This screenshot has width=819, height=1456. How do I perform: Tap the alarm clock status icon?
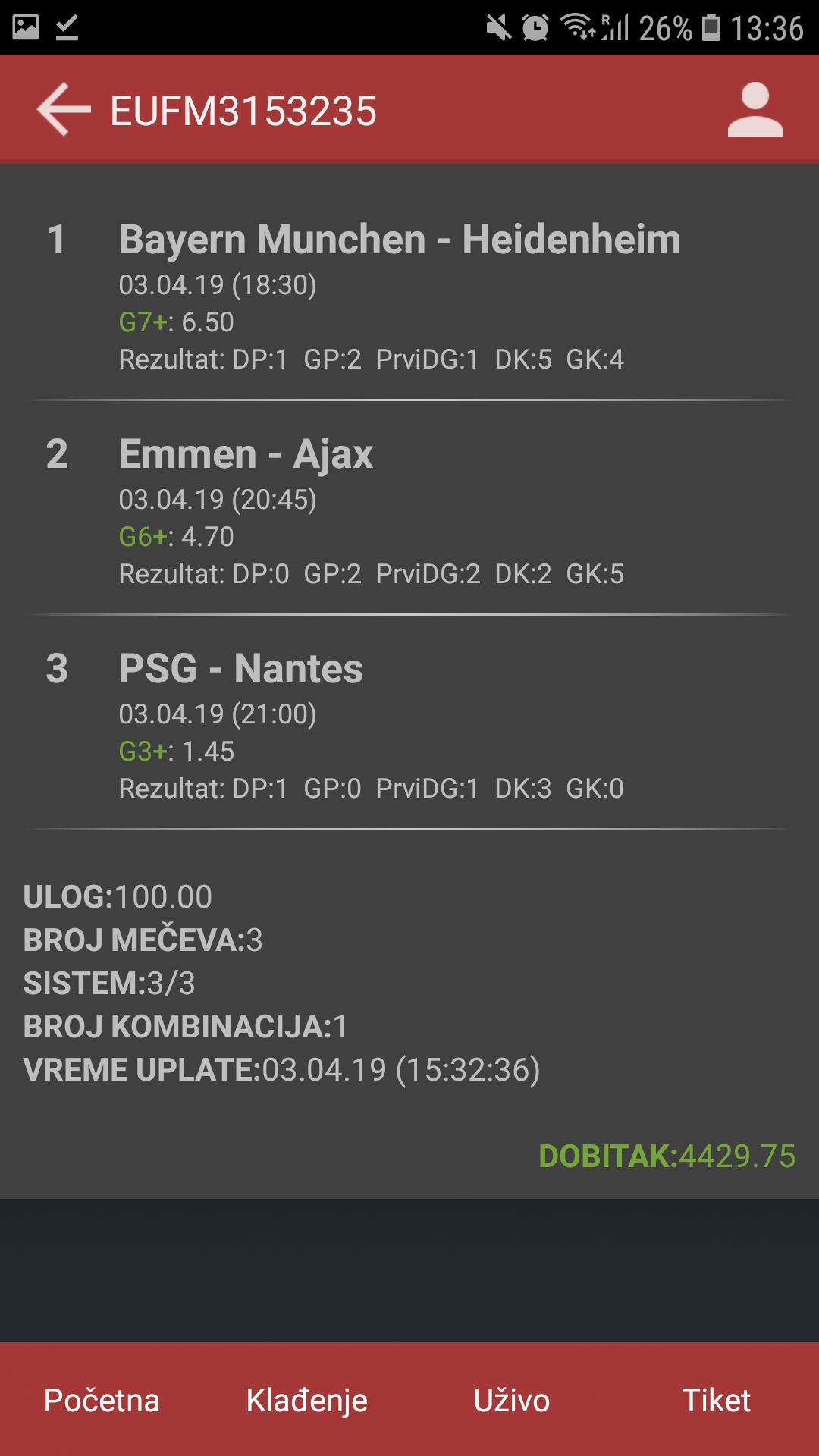pos(535,28)
